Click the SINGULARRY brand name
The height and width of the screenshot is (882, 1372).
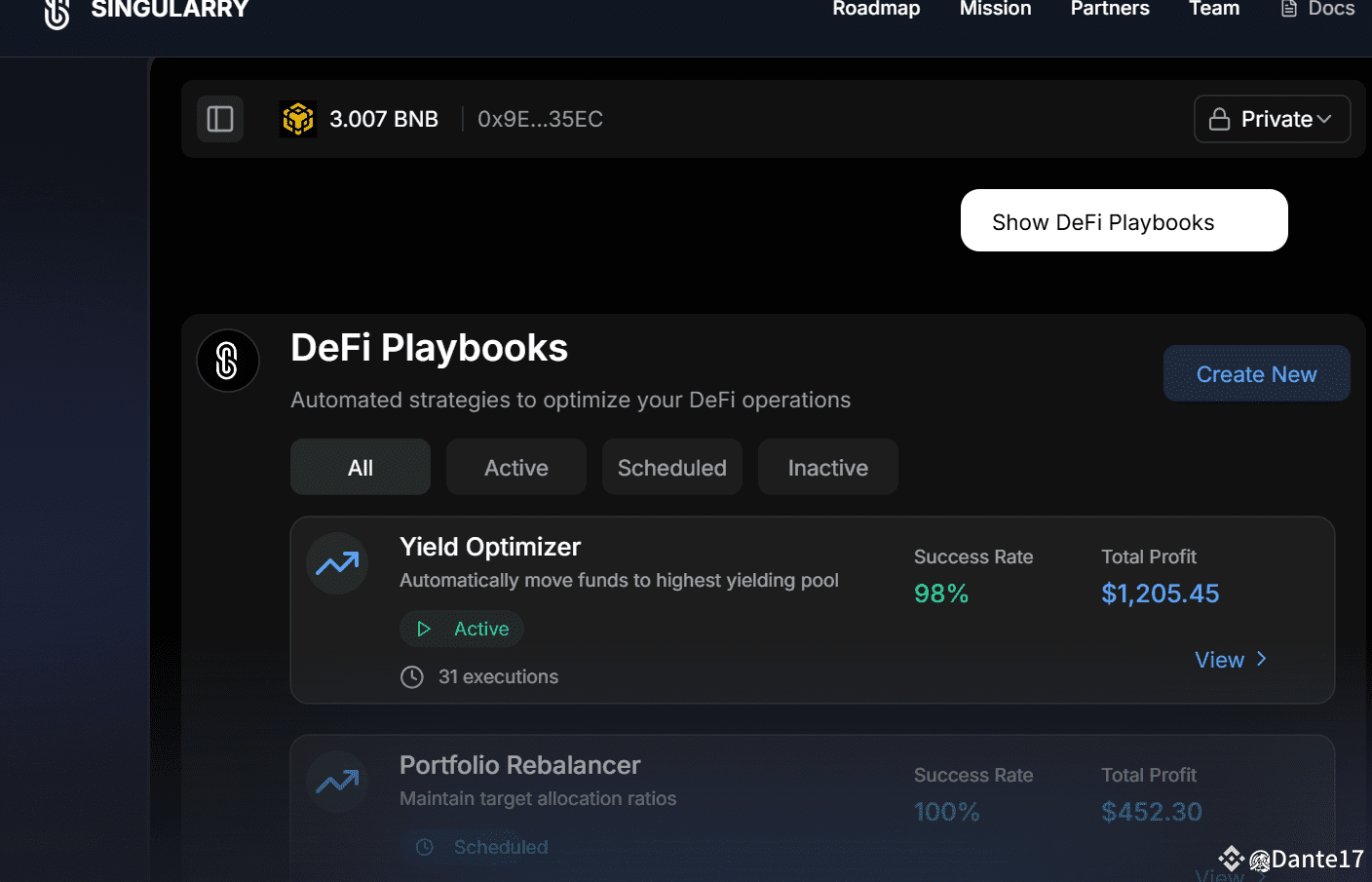pos(171,10)
